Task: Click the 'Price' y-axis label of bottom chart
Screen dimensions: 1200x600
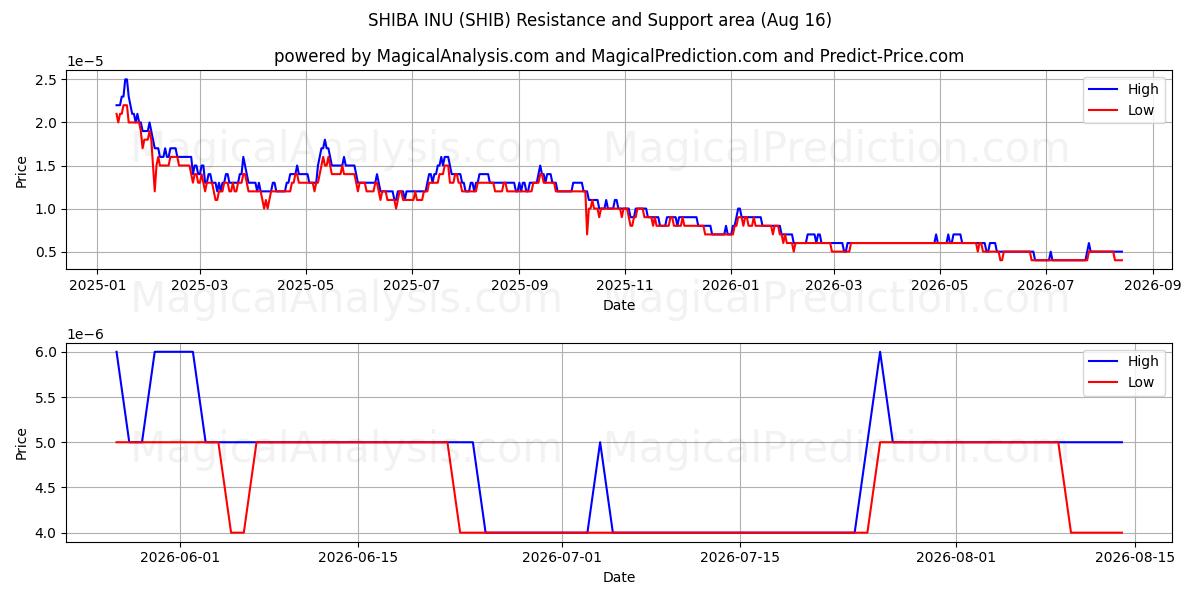Action: [22, 443]
